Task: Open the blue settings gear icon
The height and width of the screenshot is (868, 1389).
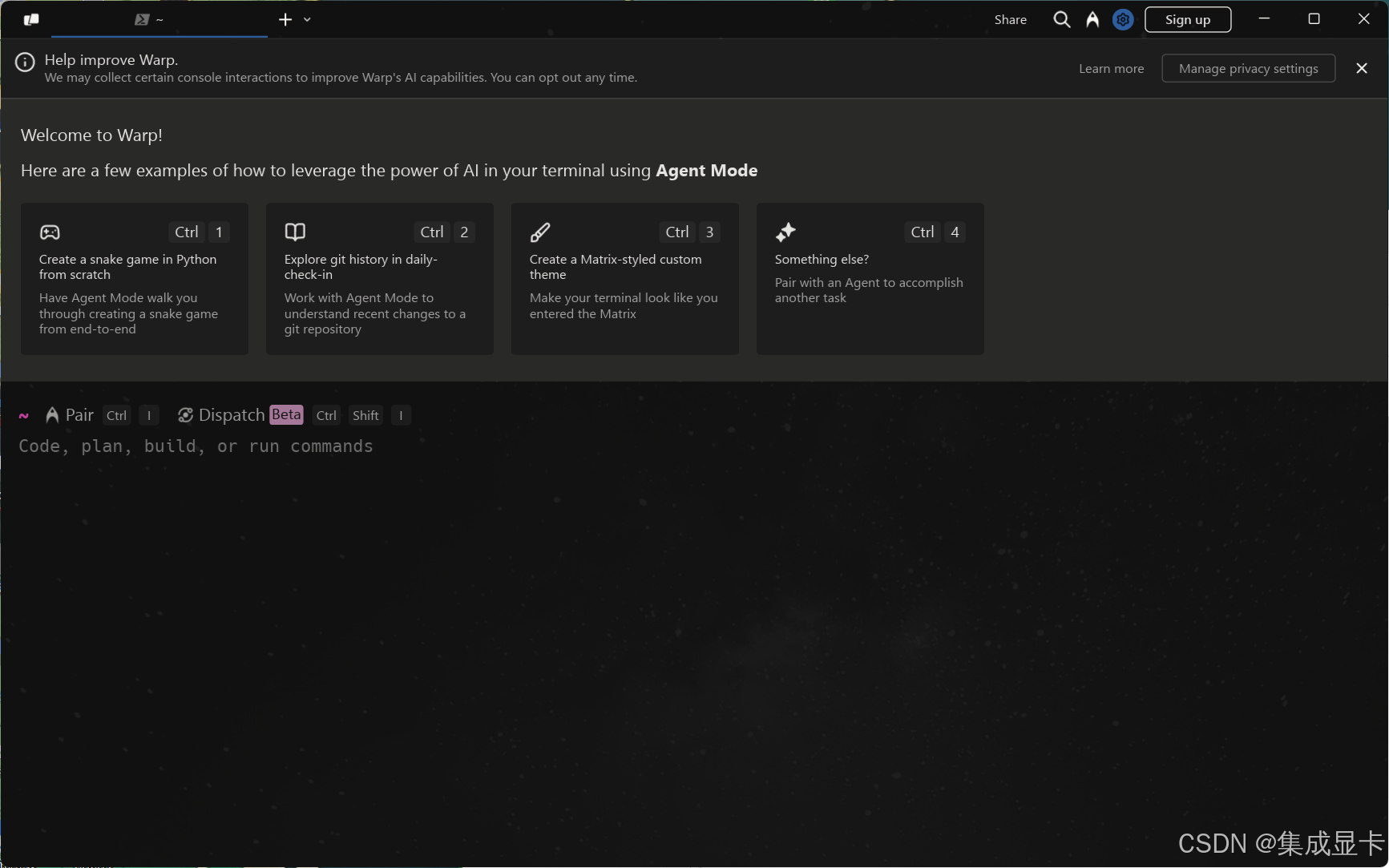Action: [1123, 19]
